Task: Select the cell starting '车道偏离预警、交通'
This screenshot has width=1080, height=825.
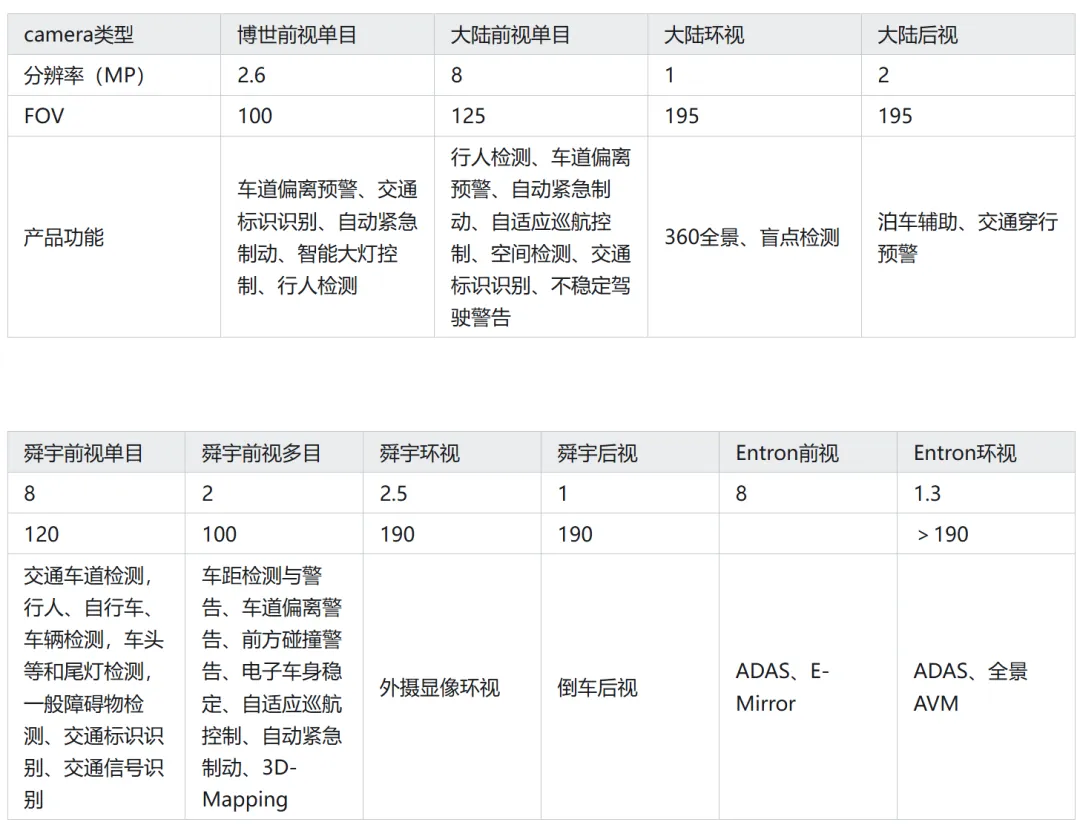Action: 327,237
